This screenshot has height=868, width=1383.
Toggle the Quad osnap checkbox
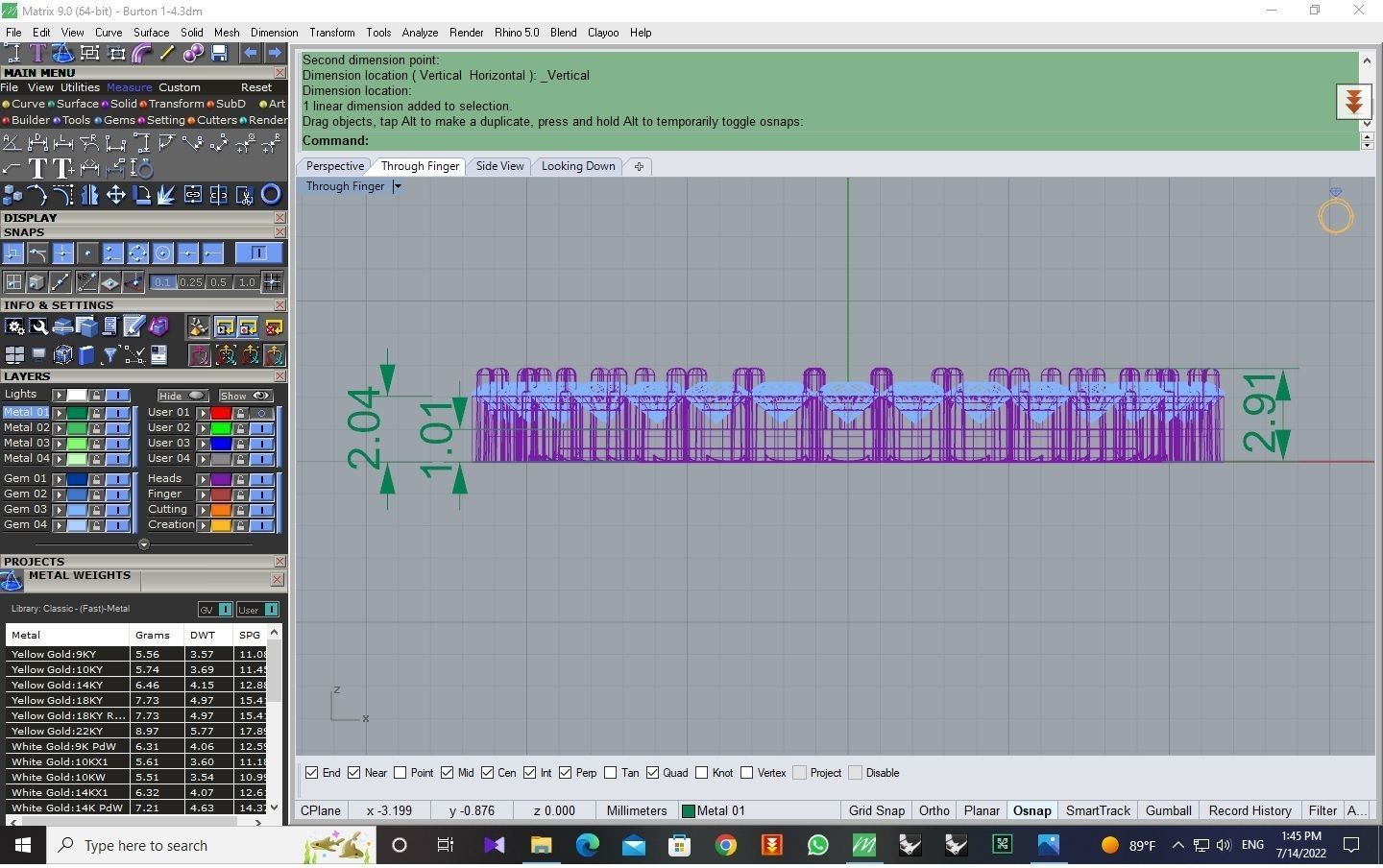click(x=653, y=773)
